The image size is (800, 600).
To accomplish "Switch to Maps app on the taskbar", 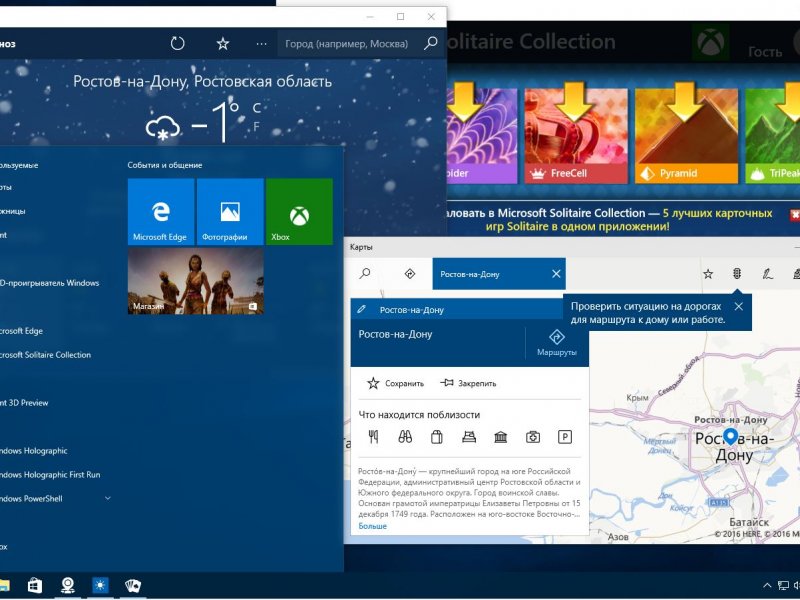I will click(68, 585).
